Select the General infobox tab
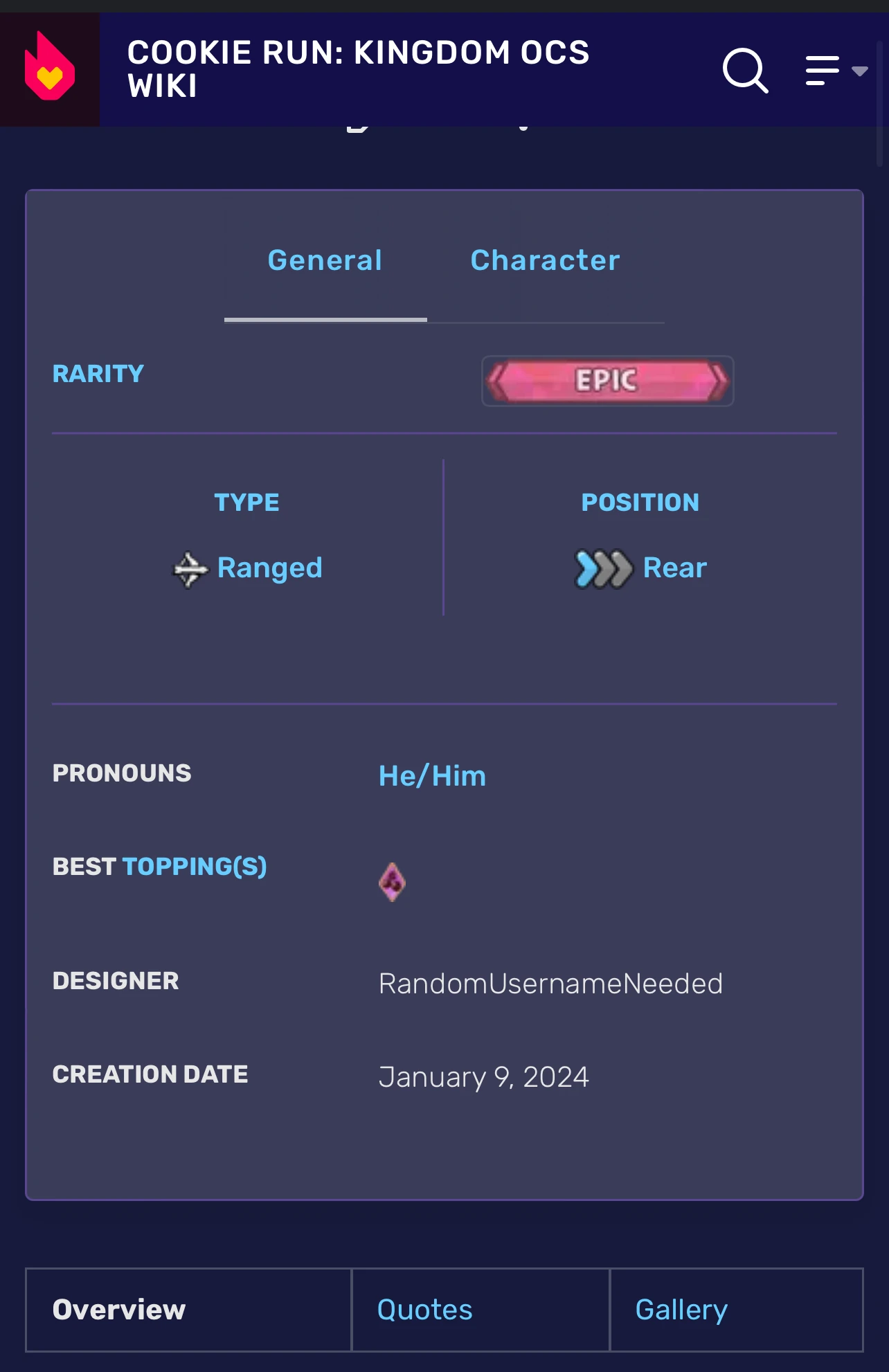Image resolution: width=889 pixels, height=1372 pixels. (x=324, y=260)
